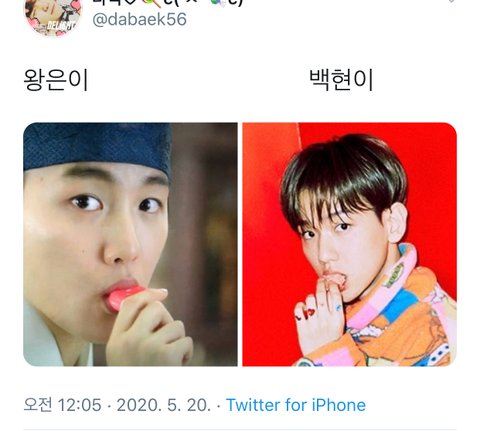Select the tweet text 백현이

tap(341, 80)
